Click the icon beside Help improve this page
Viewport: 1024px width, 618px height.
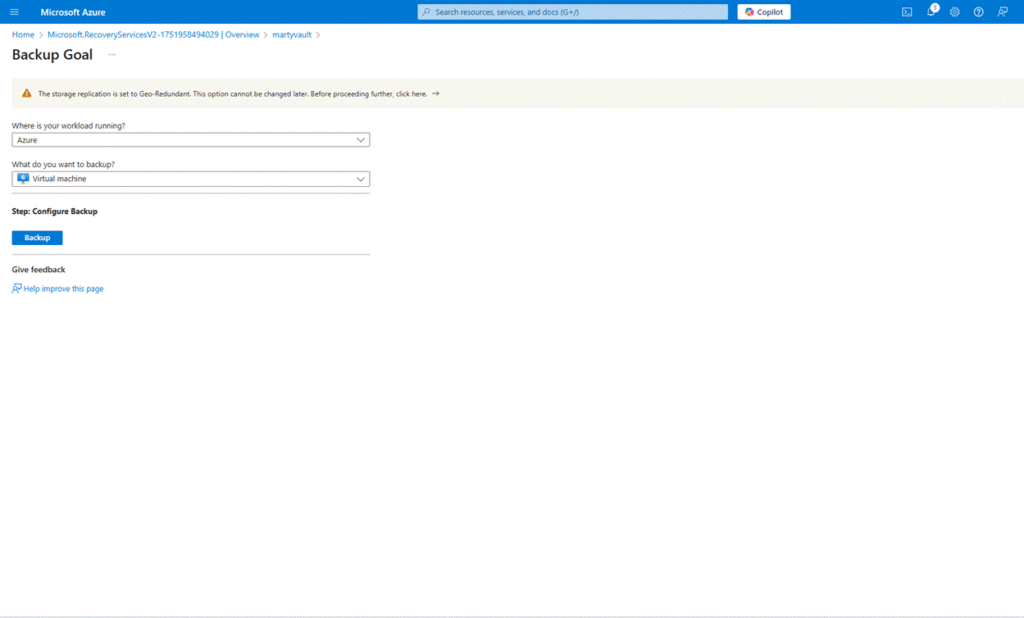pyautogui.click(x=17, y=289)
